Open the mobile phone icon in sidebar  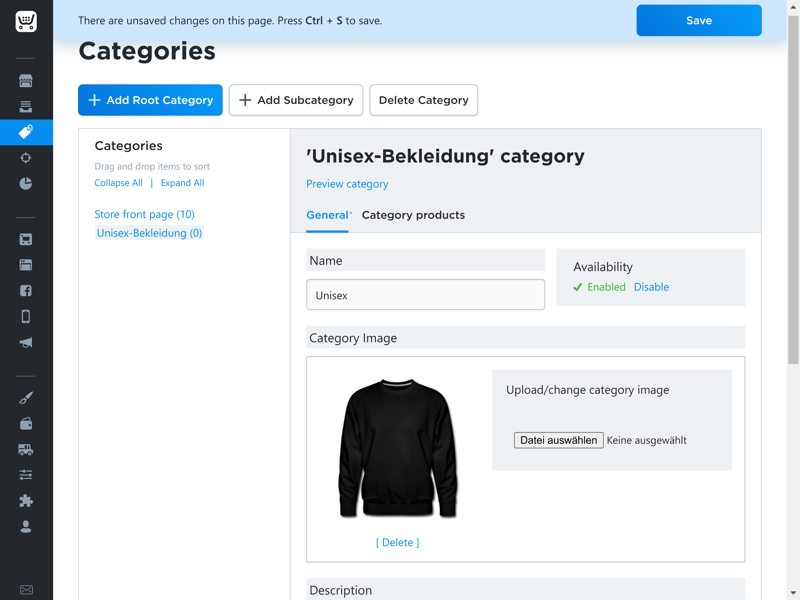coord(26,316)
